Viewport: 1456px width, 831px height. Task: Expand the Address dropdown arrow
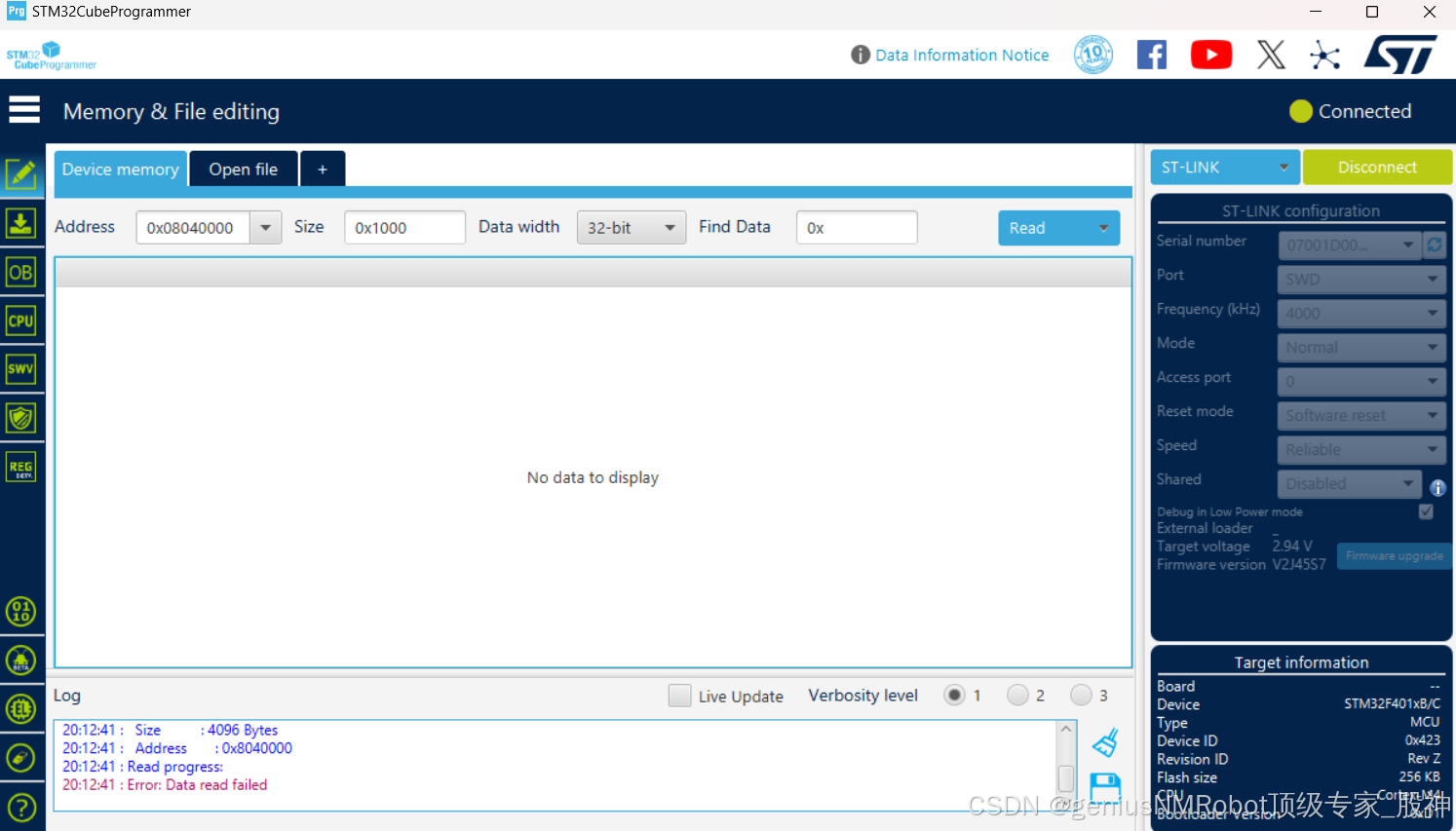click(265, 227)
